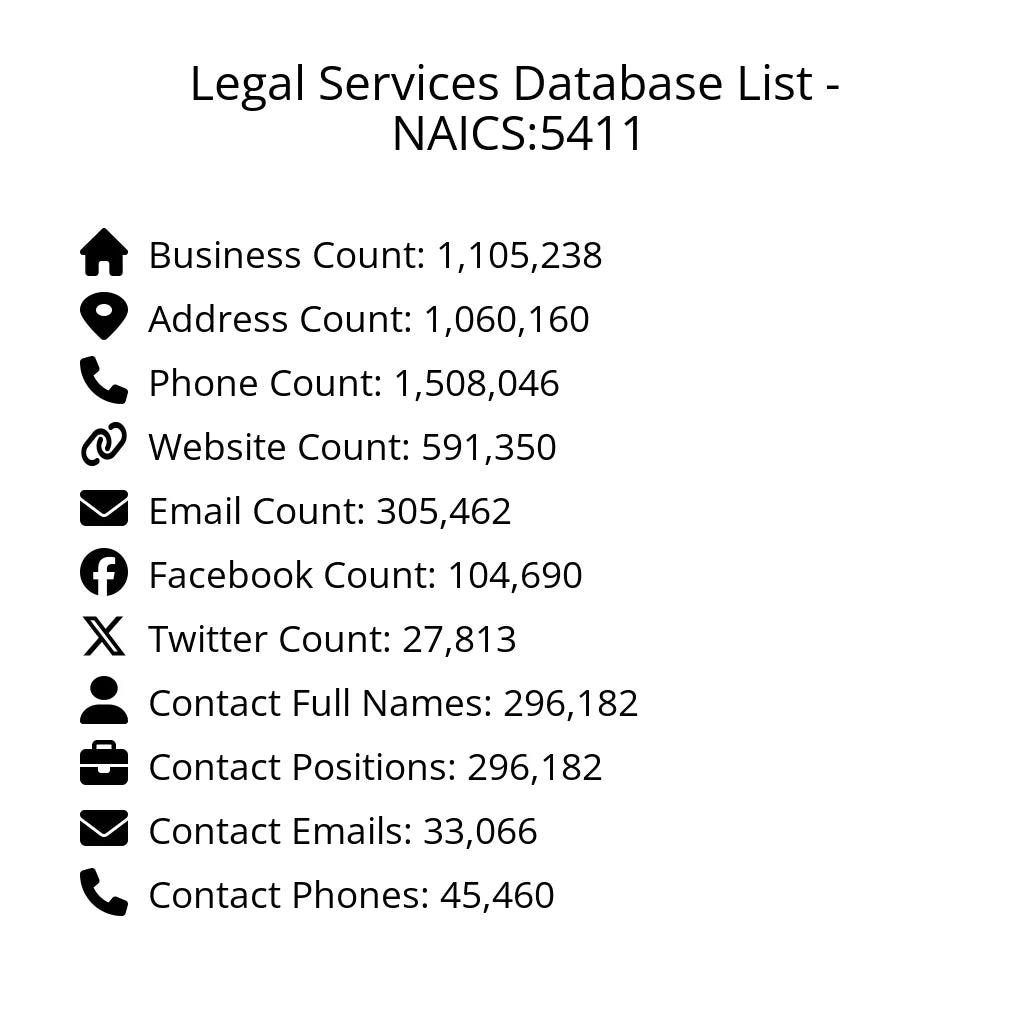Click the Website Count: 591,350 text
This screenshot has height=1024, width=1024.
(x=352, y=448)
